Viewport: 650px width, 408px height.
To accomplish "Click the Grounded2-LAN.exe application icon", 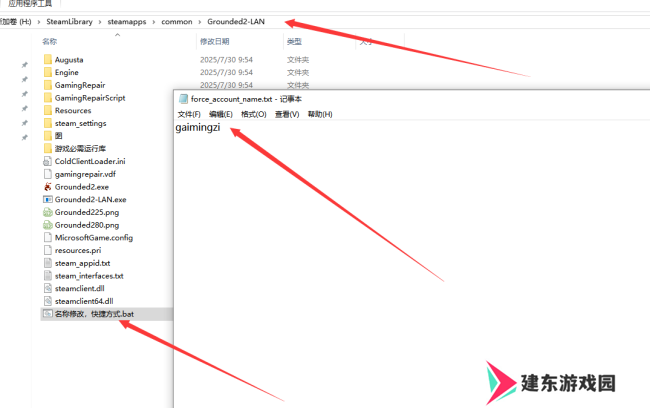I will click(x=48, y=199).
